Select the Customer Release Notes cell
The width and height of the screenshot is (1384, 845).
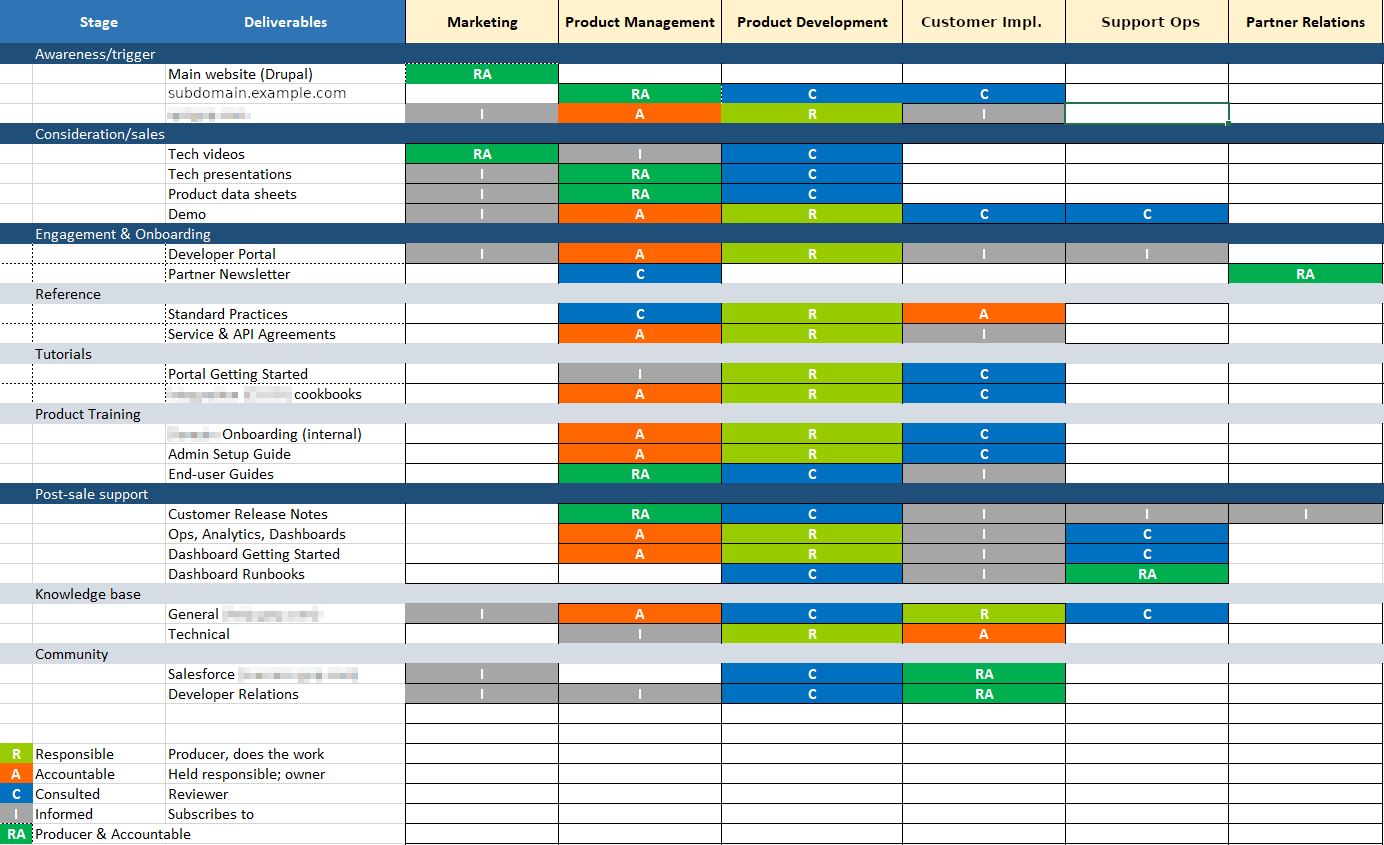click(x=285, y=514)
